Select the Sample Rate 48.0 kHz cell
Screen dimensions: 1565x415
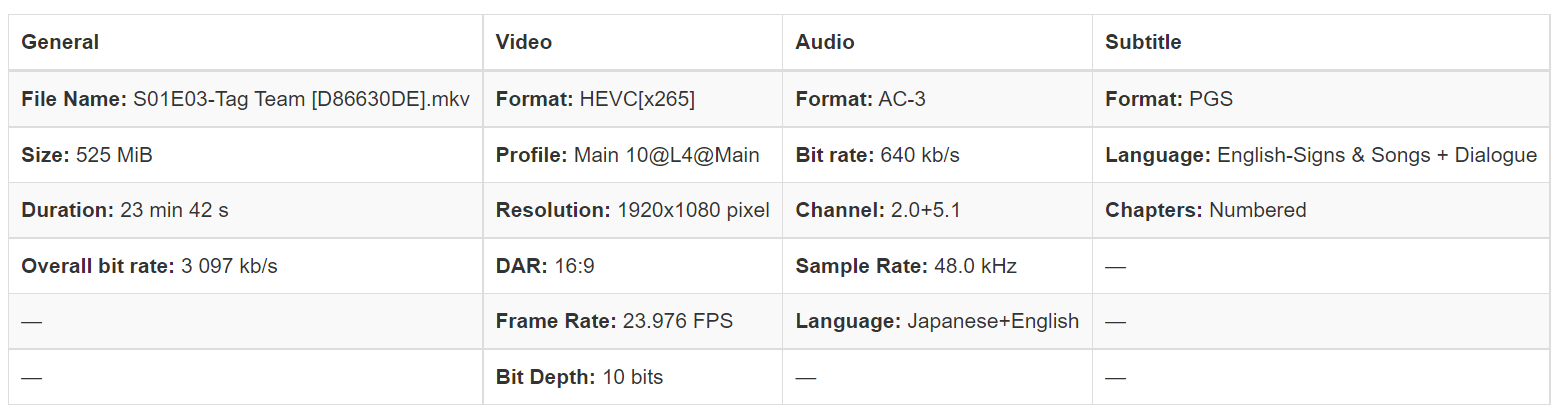[x=906, y=266]
